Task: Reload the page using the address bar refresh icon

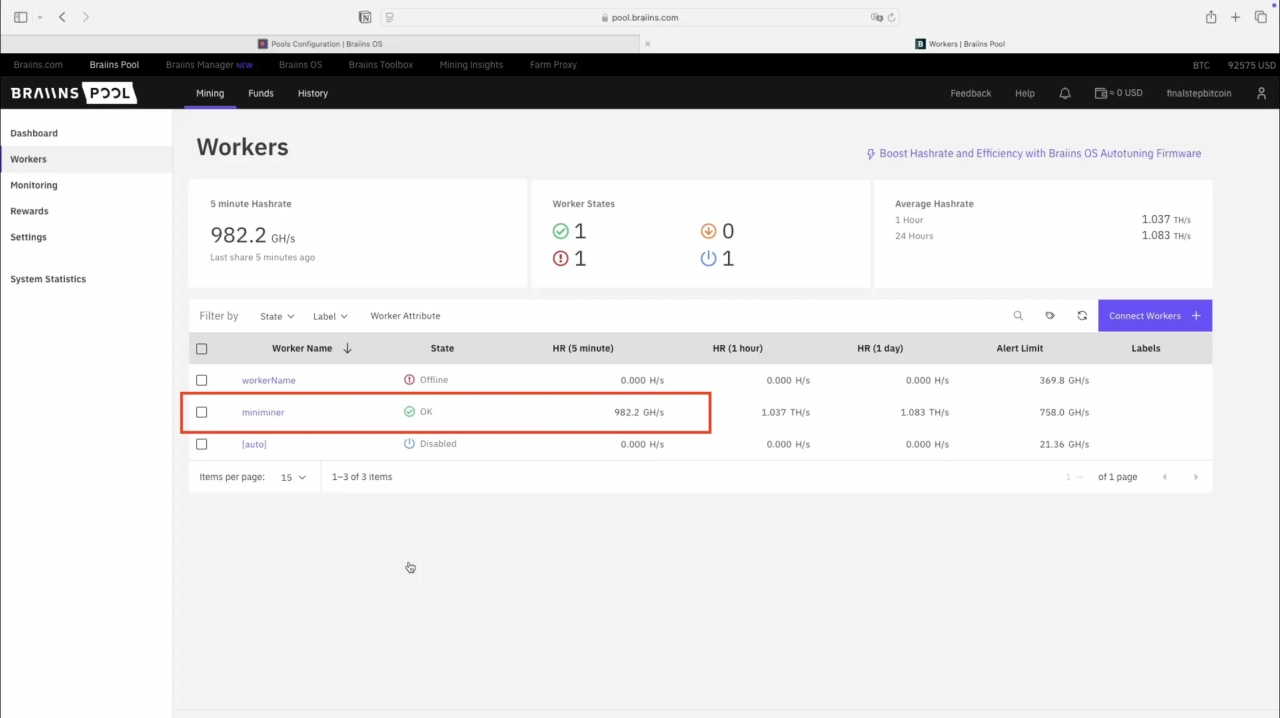Action: pyautogui.click(x=891, y=17)
